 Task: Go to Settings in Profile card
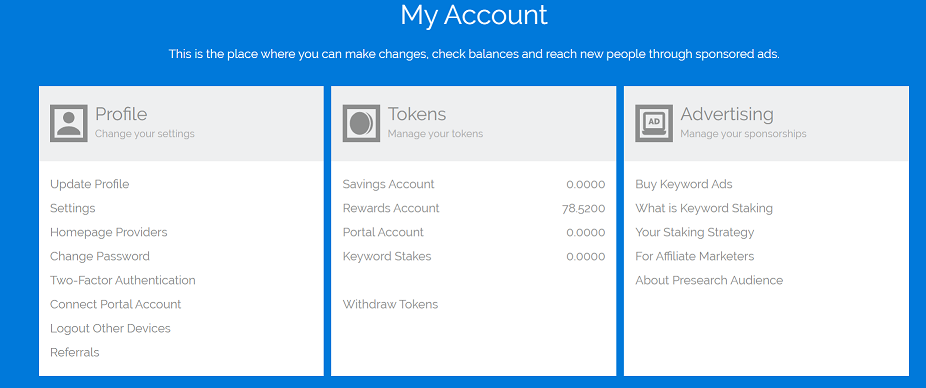click(x=73, y=208)
